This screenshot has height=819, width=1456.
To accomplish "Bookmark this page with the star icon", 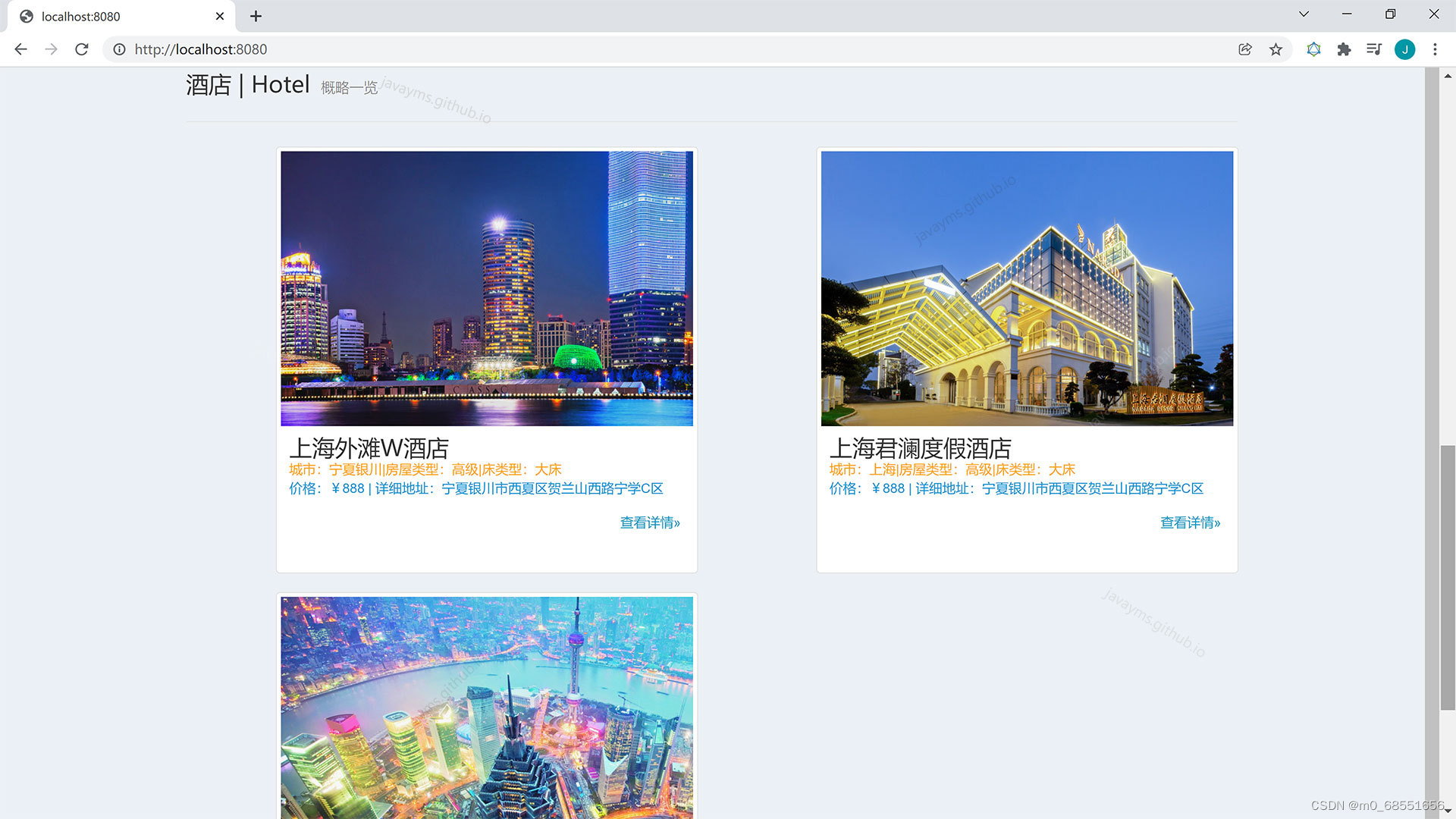I will (1276, 49).
